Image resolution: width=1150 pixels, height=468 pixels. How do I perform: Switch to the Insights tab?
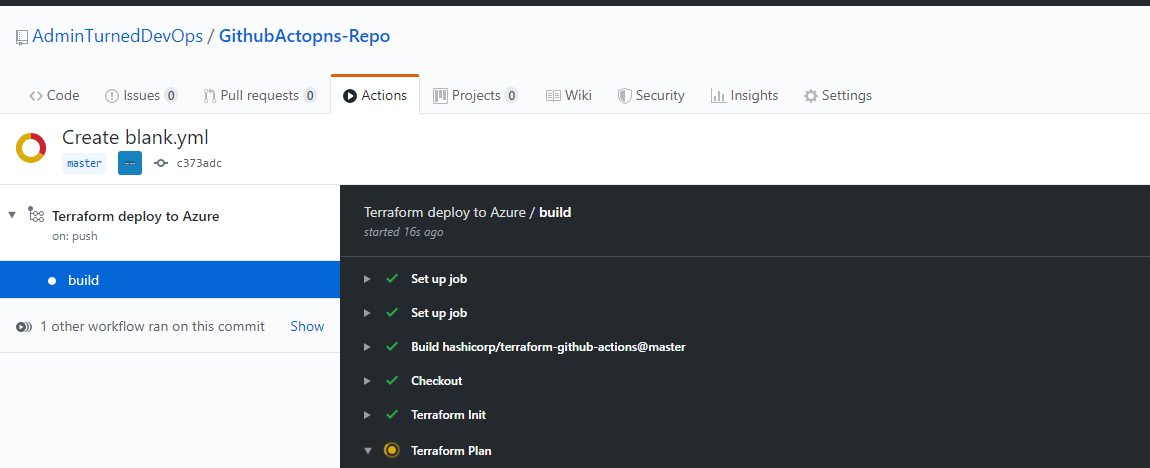coord(744,95)
